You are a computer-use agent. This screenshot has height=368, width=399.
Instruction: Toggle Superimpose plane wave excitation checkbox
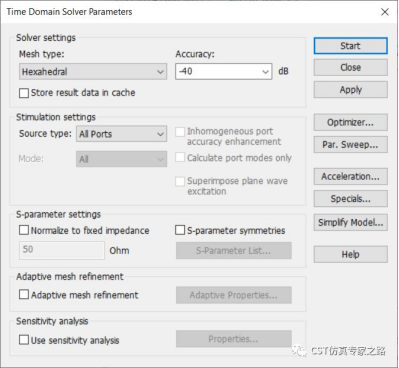180,181
